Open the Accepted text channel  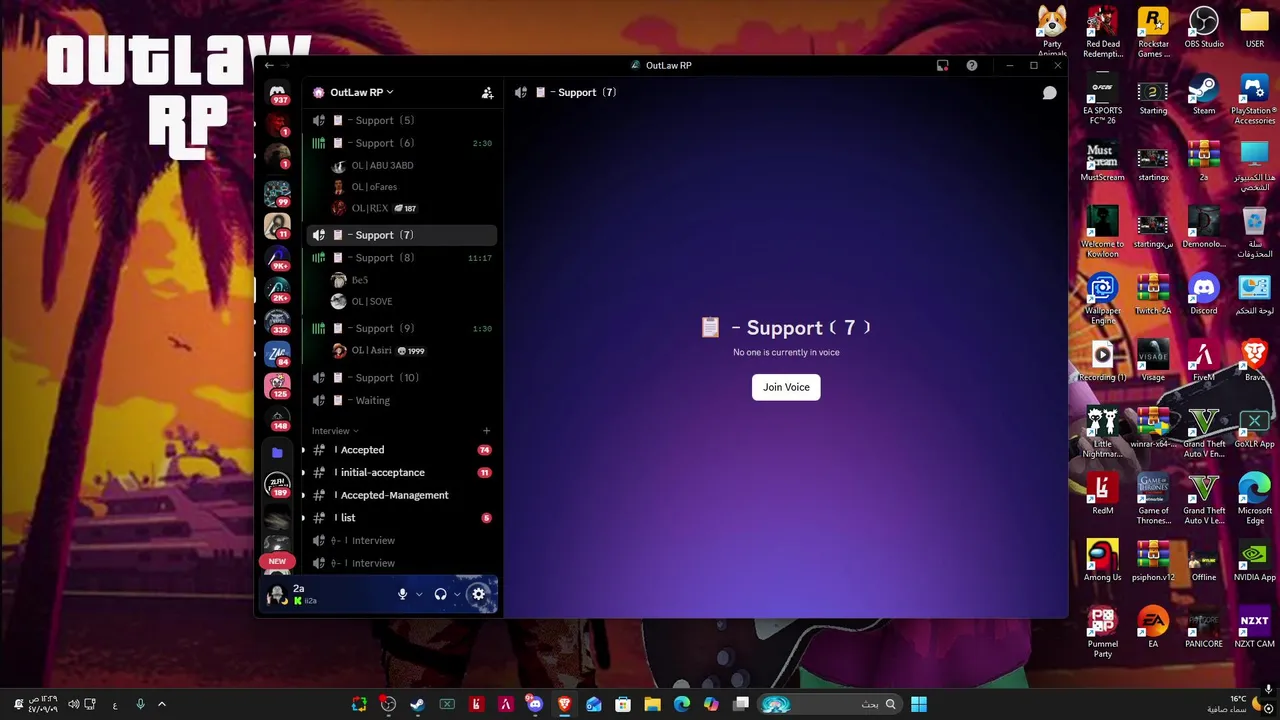click(x=402, y=450)
